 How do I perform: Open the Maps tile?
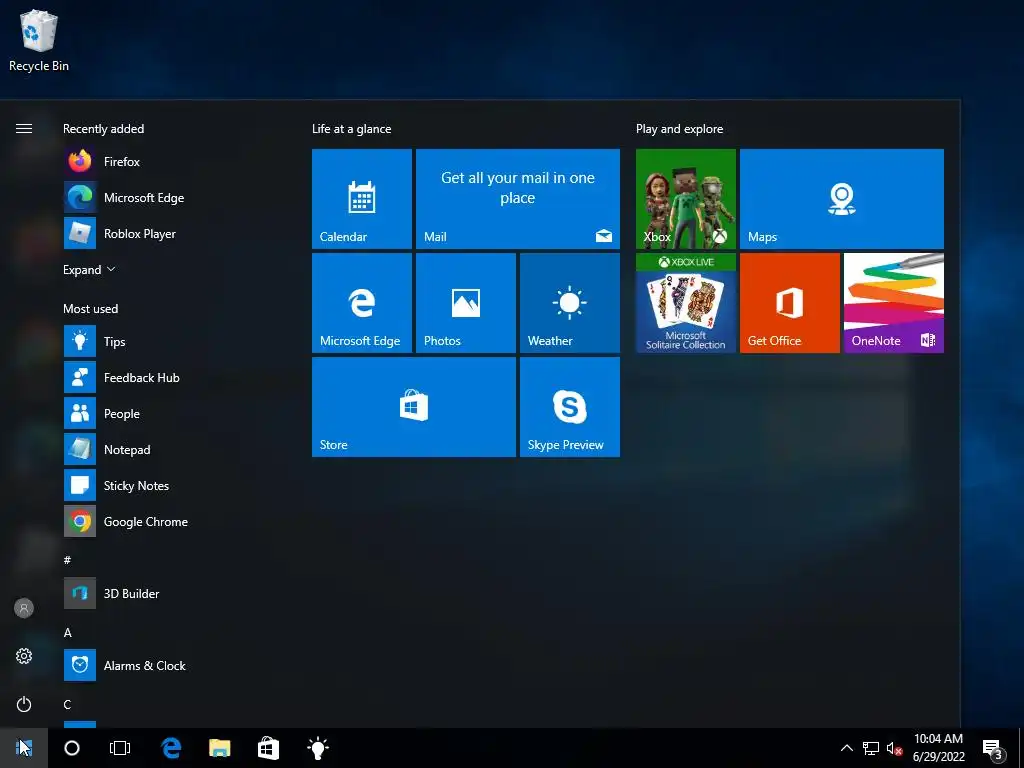[x=842, y=199]
